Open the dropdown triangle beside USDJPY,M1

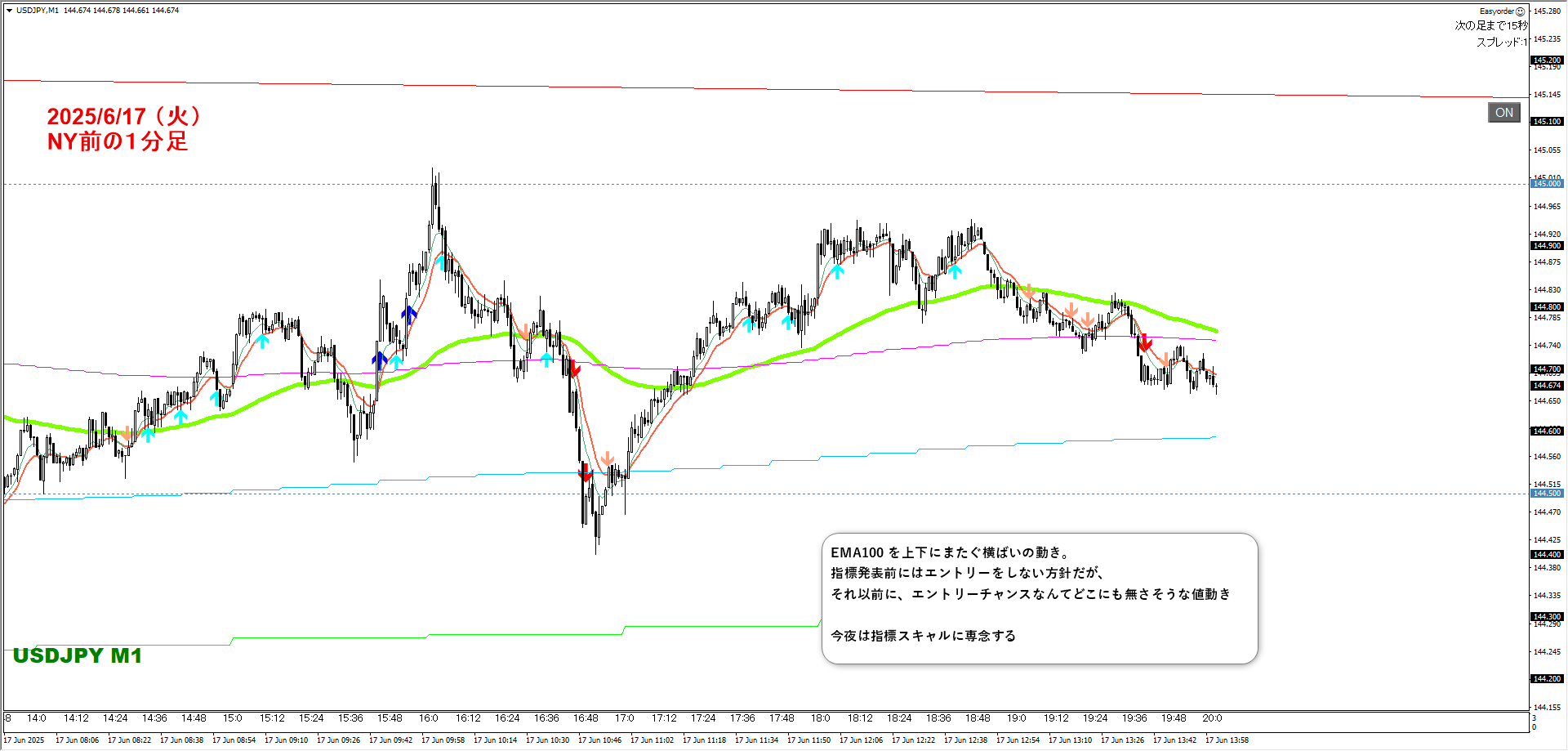tap(9, 11)
